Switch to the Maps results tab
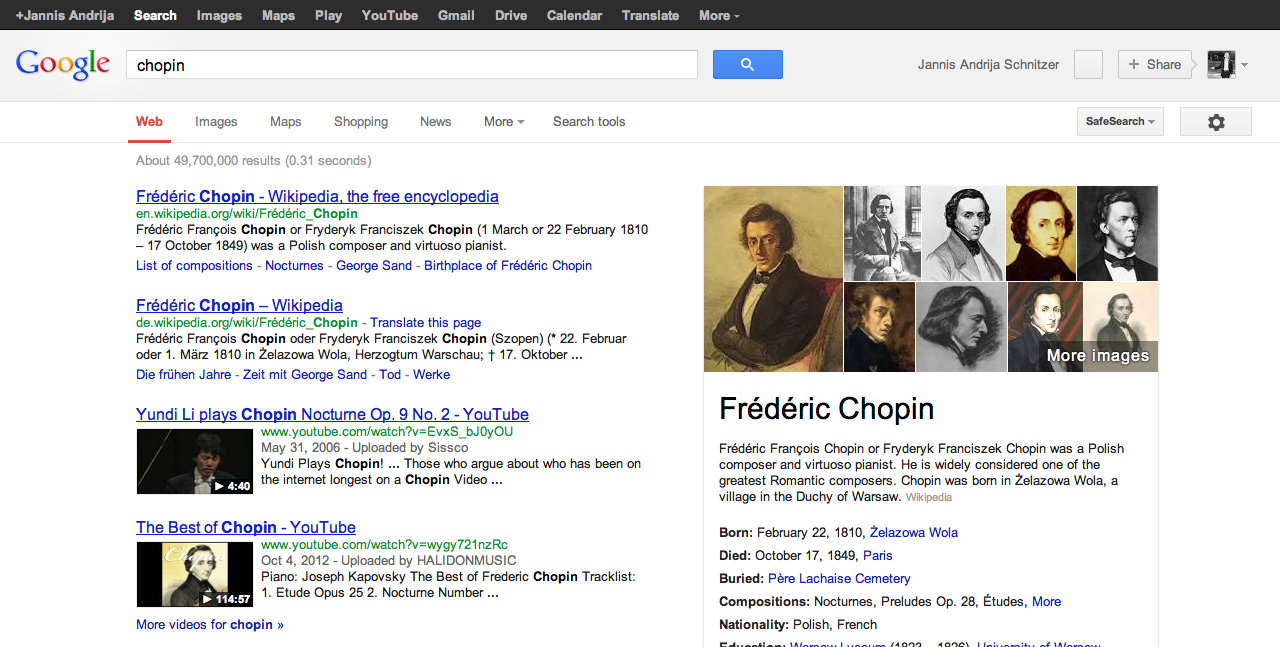This screenshot has width=1280, height=647. coord(285,122)
